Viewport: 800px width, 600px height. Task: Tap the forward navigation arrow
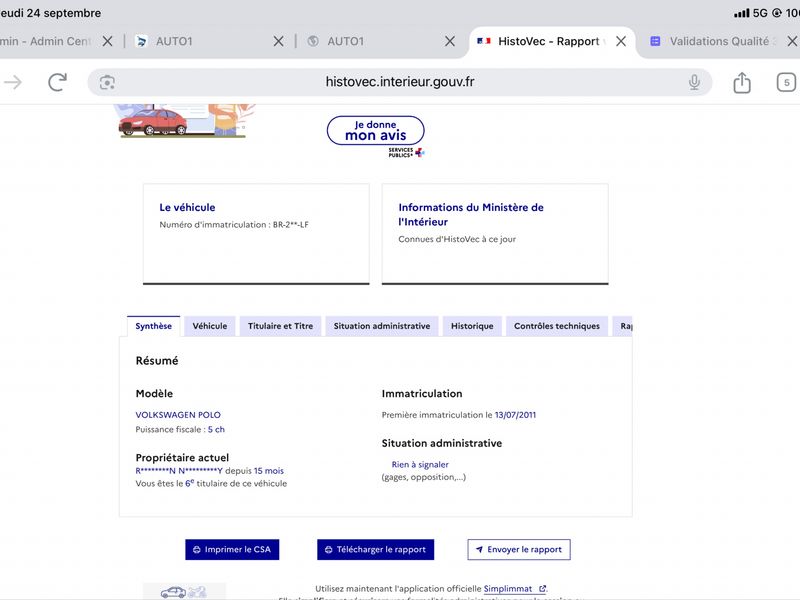13,82
